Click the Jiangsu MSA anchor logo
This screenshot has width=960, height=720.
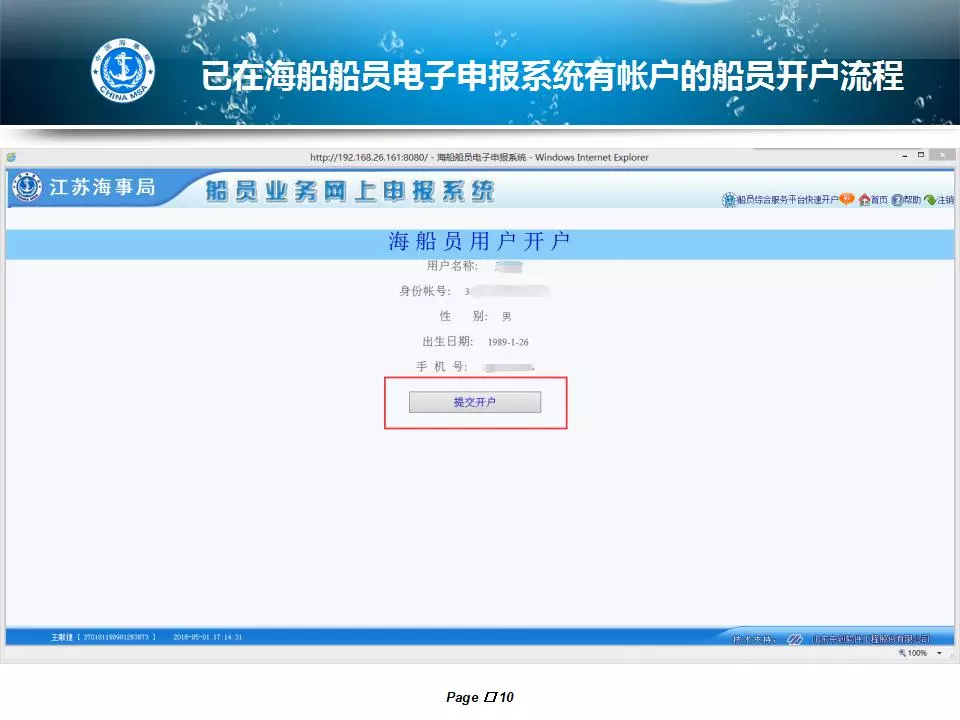pos(27,188)
